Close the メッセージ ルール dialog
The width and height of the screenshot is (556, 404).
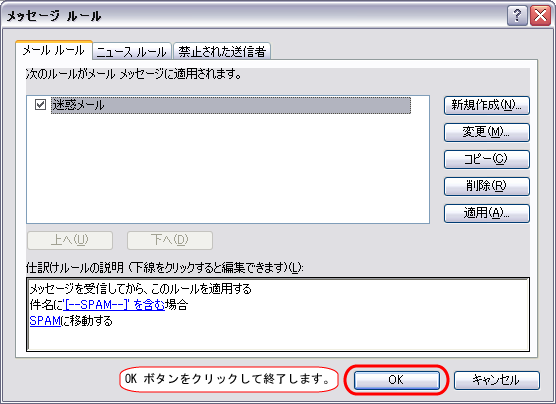click(540, 16)
